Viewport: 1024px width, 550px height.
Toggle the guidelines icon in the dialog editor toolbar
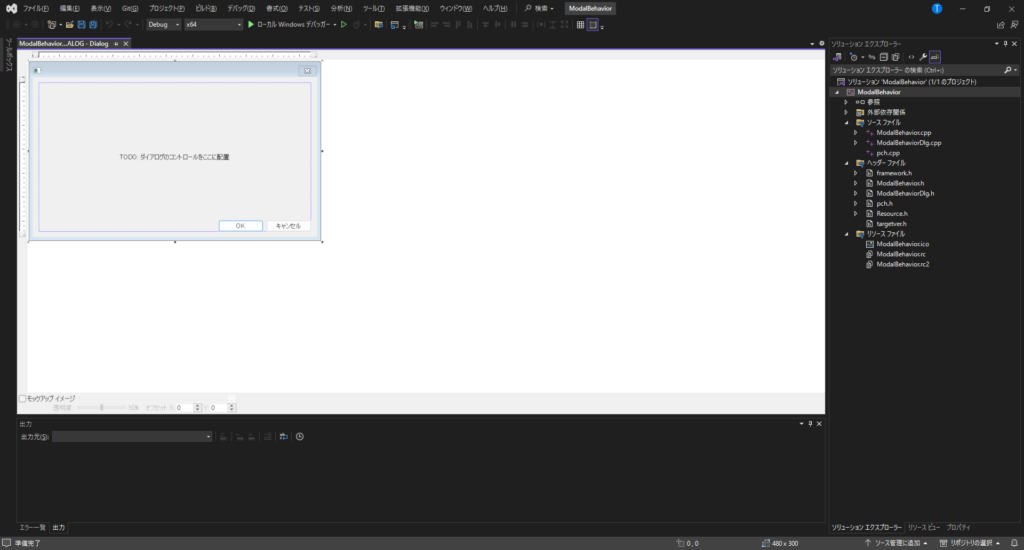coord(593,24)
